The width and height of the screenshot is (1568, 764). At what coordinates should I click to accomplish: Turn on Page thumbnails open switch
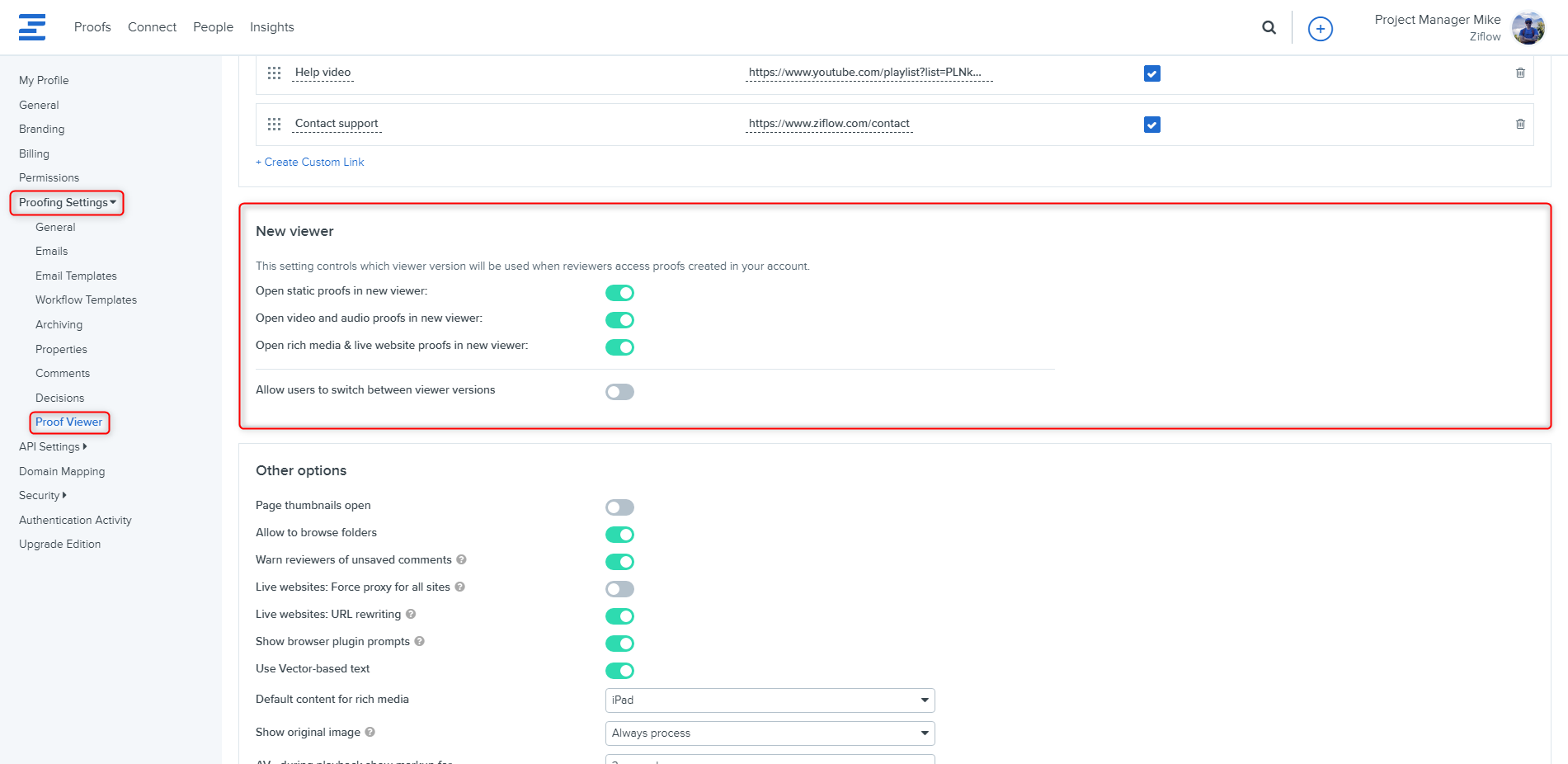pyautogui.click(x=619, y=507)
